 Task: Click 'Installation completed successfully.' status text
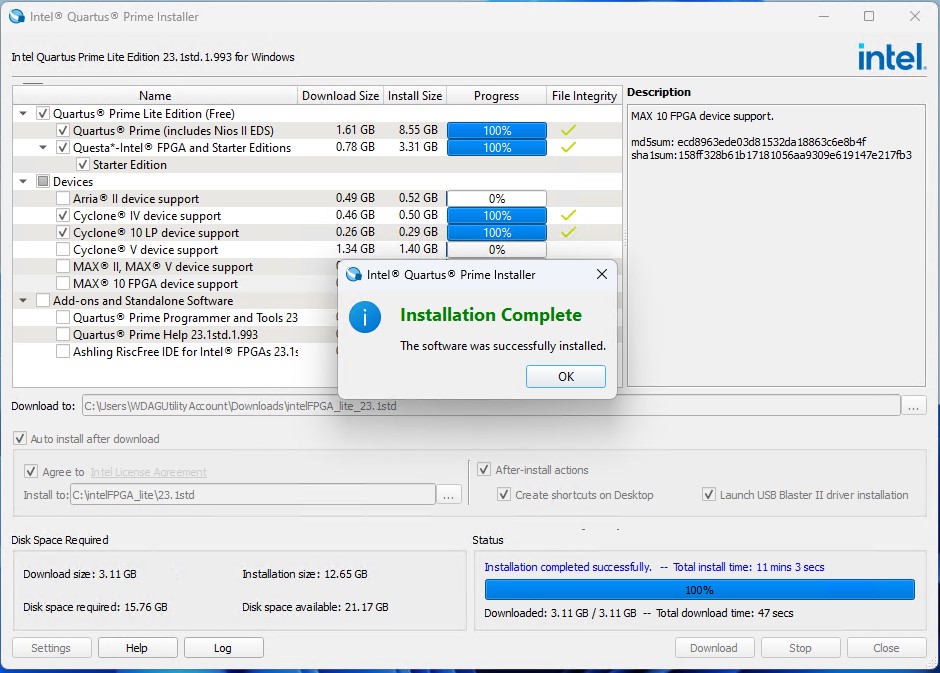[x=568, y=567]
